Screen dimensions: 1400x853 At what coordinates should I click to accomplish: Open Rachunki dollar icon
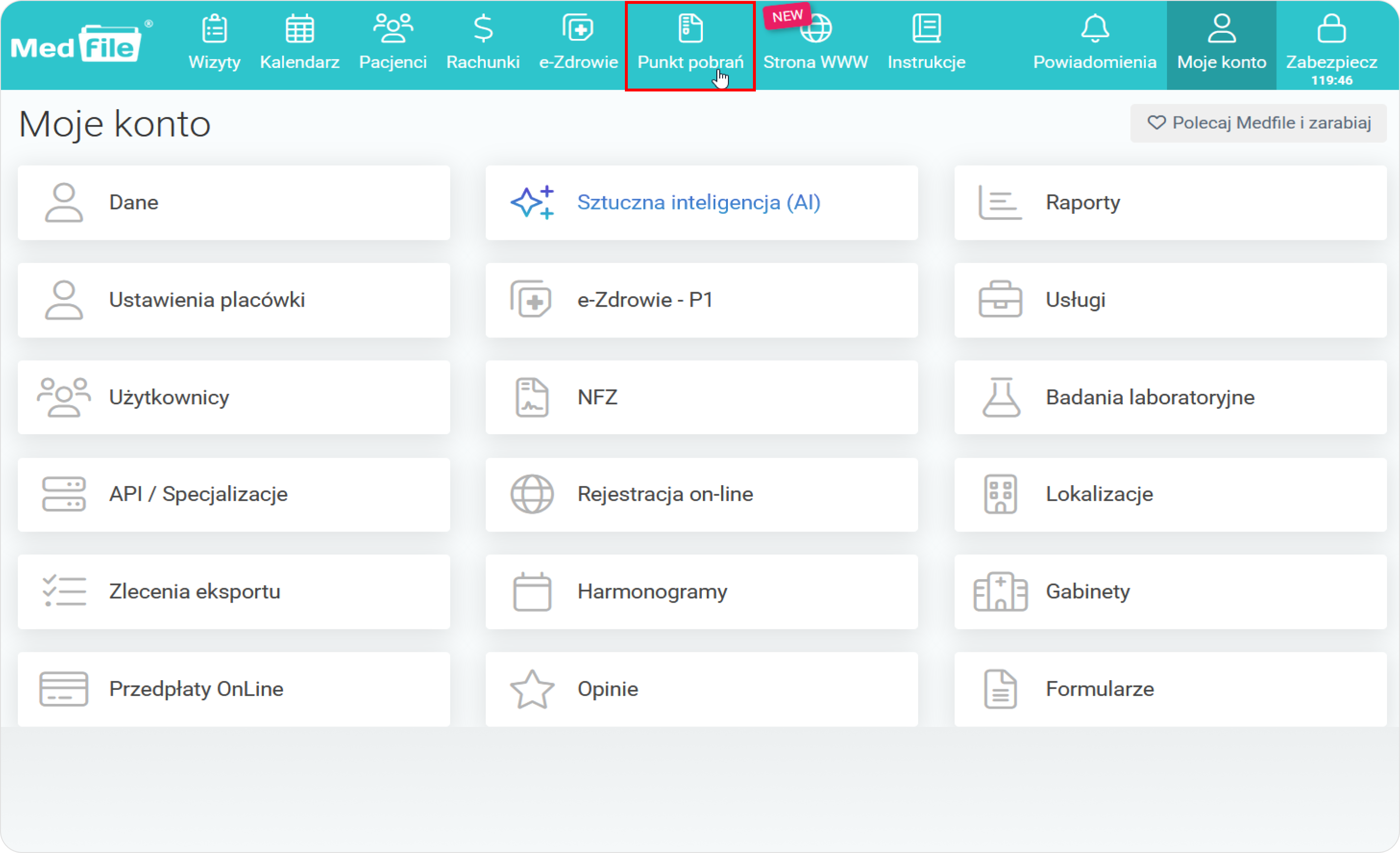483,29
